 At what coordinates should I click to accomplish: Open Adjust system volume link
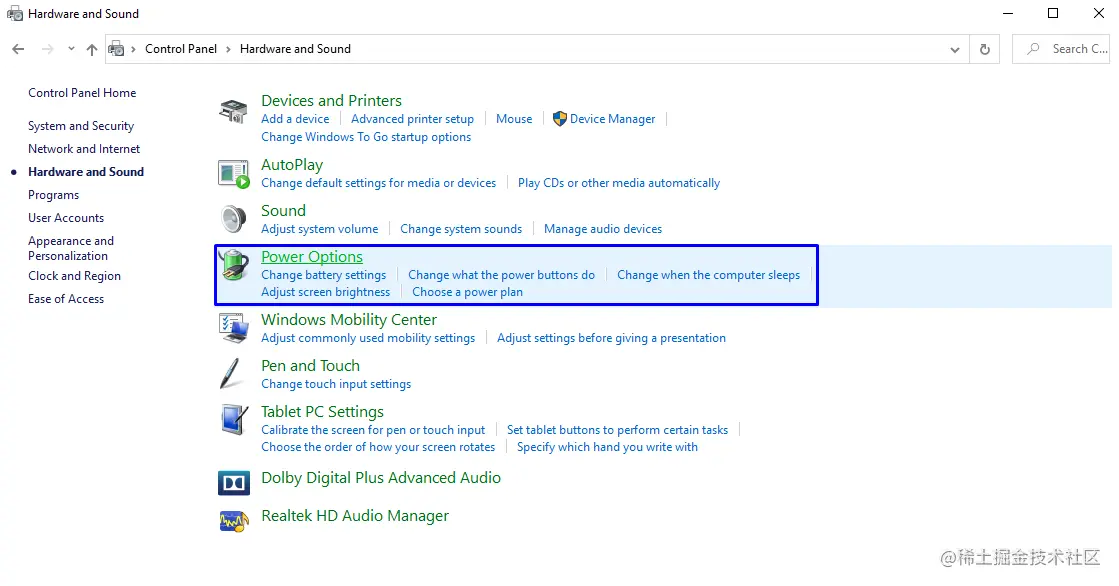pos(319,229)
